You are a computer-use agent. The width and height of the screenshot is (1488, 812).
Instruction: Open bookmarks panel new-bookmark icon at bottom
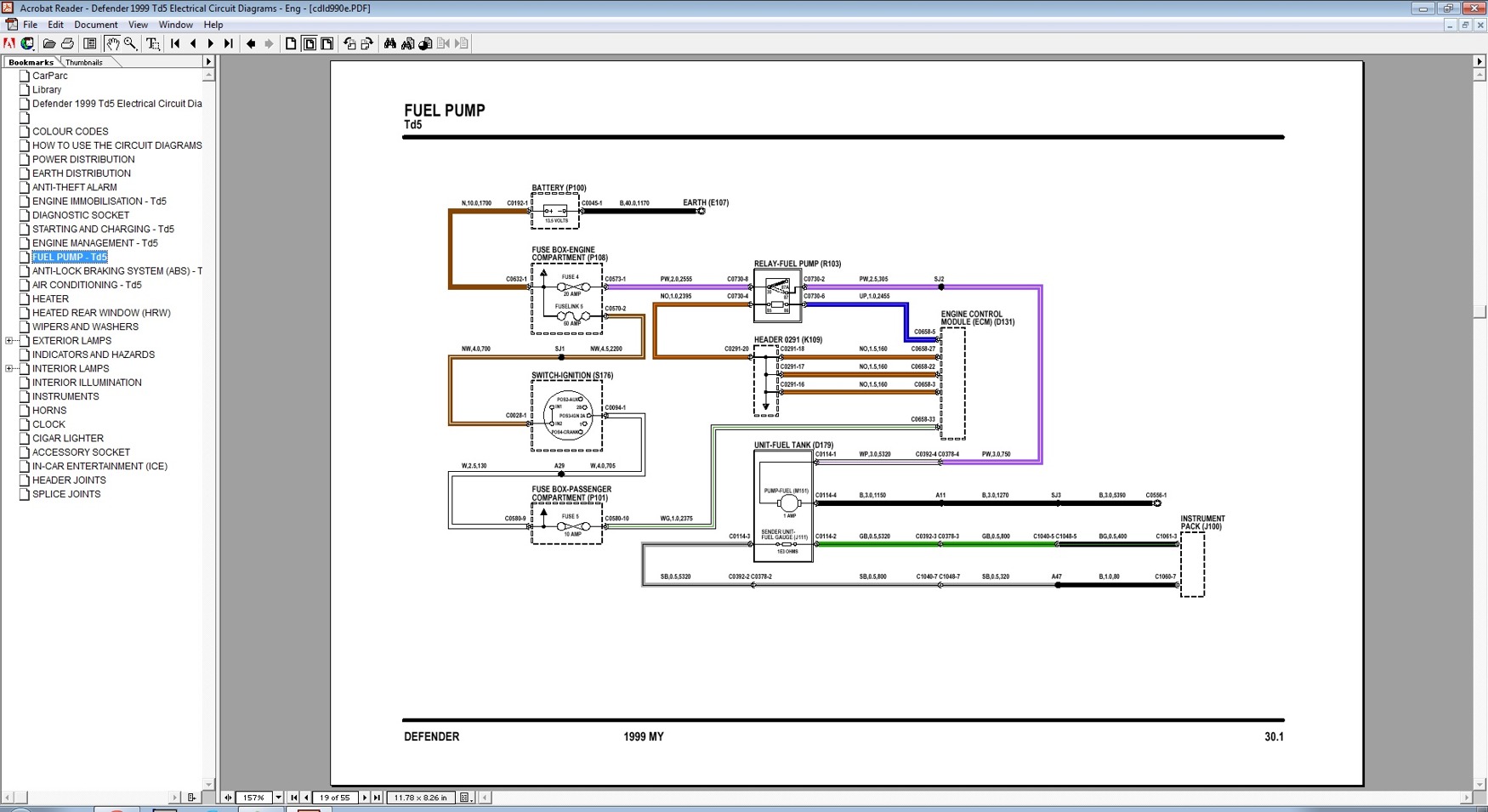click(x=192, y=798)
